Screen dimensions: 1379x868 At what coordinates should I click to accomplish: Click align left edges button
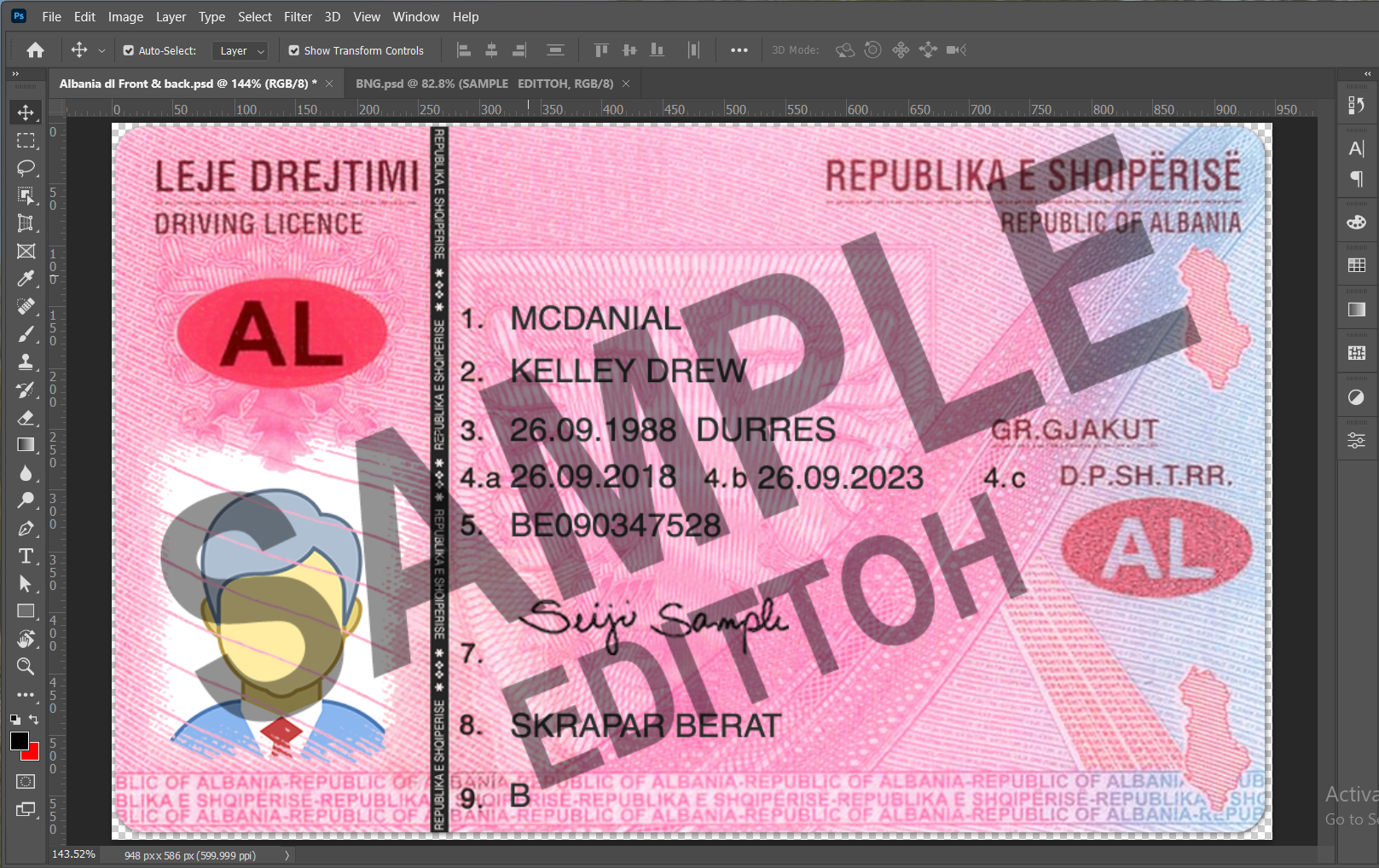pos(464,50)
